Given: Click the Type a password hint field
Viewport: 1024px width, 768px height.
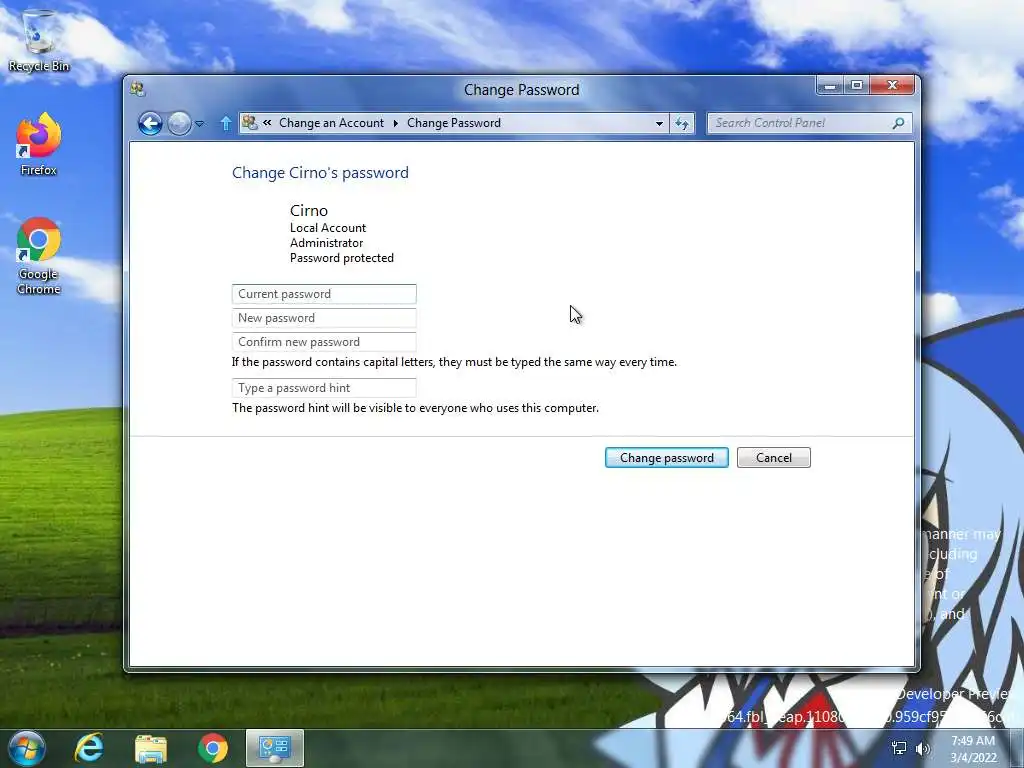Looking at the screenshot, I should coord(324,388).
